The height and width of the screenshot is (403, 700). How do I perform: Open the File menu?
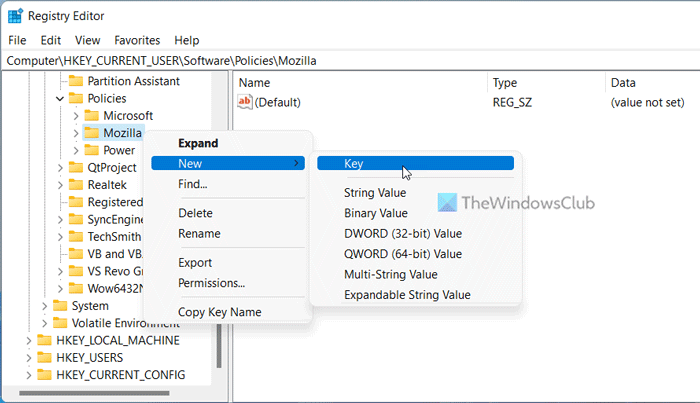17,40
